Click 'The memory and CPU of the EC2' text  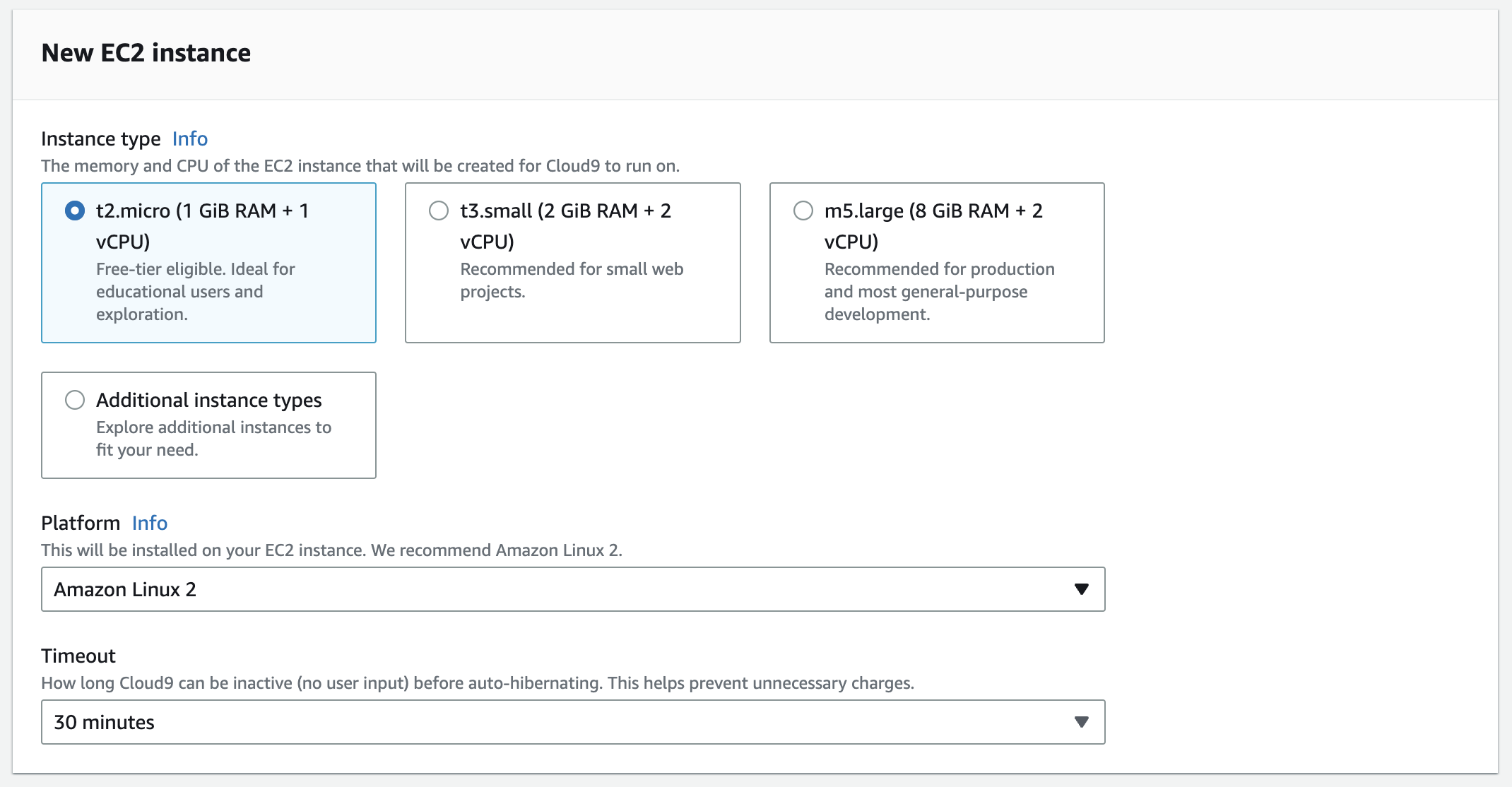tap(360, 166)
